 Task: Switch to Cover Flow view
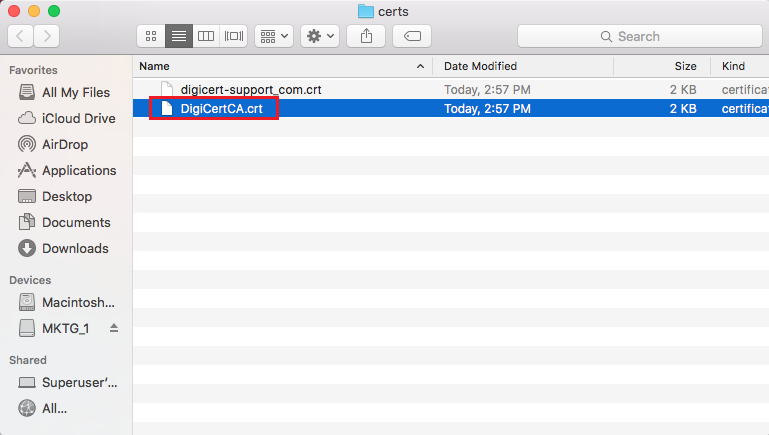pyautogui.click(x=234, y=36)
